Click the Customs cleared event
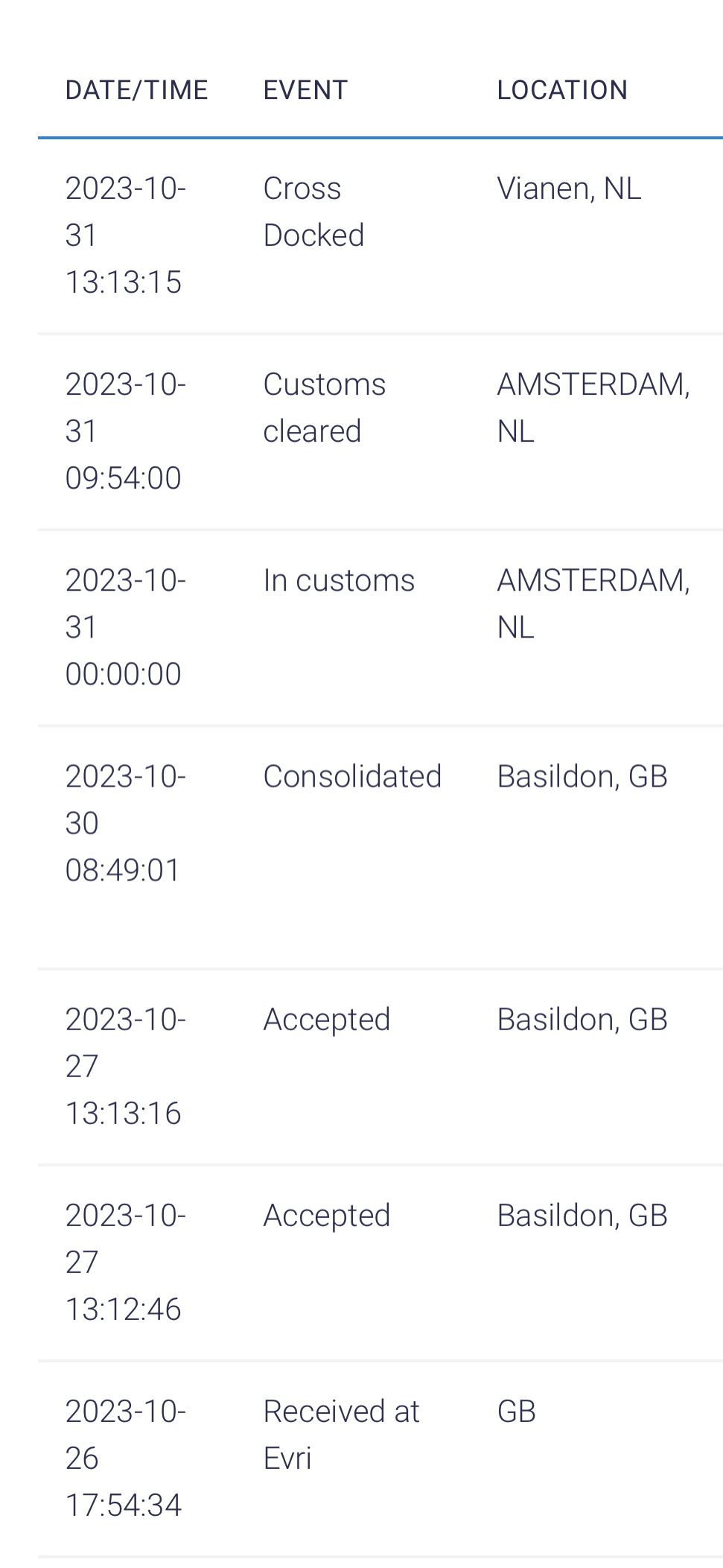This screenshot has width=723, height=1568. 324,407
